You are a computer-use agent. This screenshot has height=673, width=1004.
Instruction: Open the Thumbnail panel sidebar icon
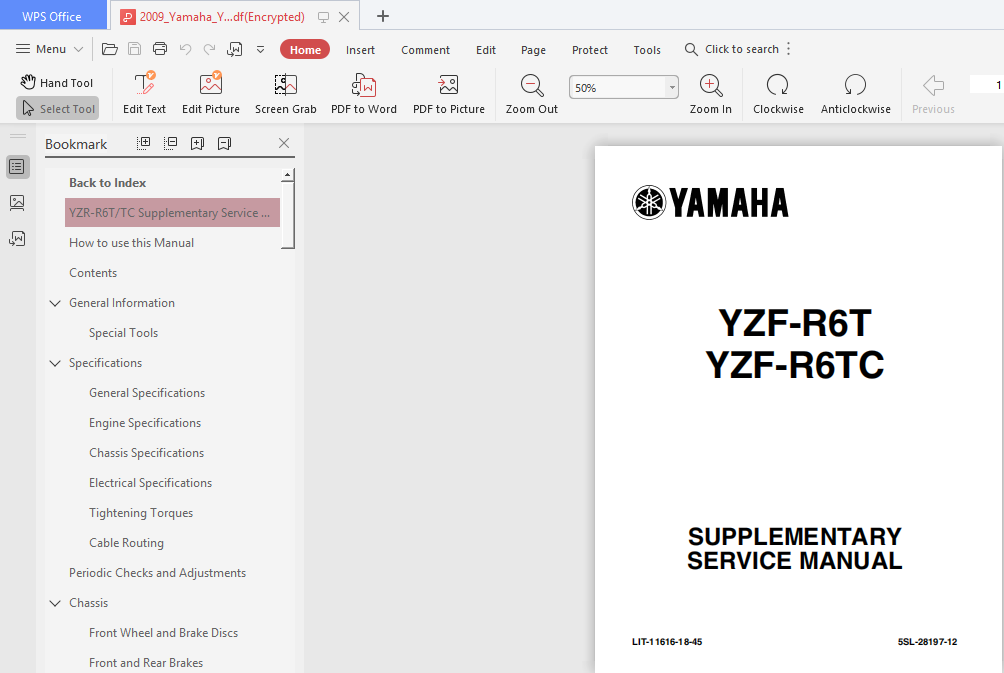tap(17, 203)
